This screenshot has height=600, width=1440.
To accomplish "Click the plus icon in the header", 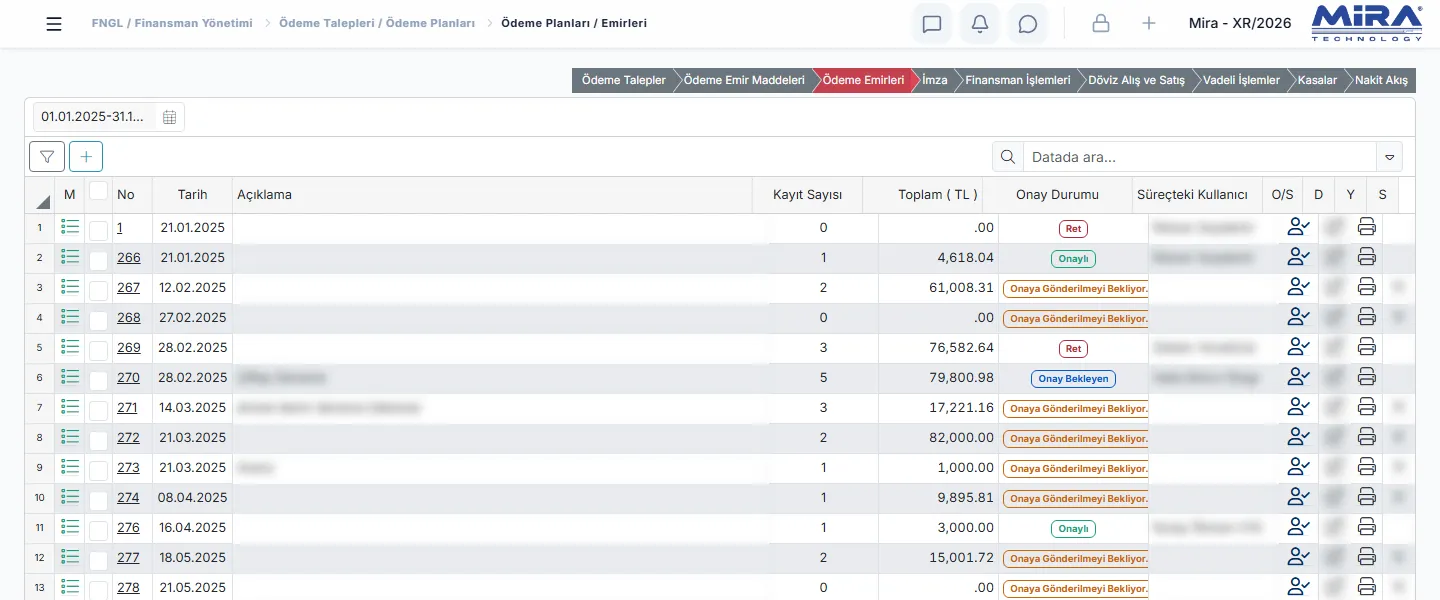I will tap(1149, 24).
